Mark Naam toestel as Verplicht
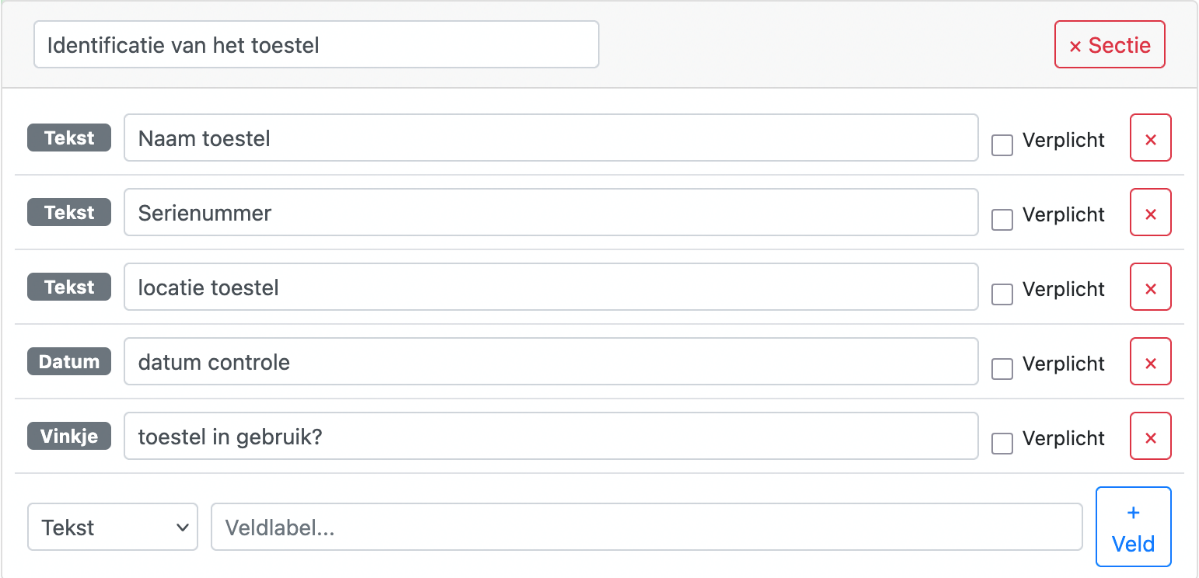 (1002, 144)
